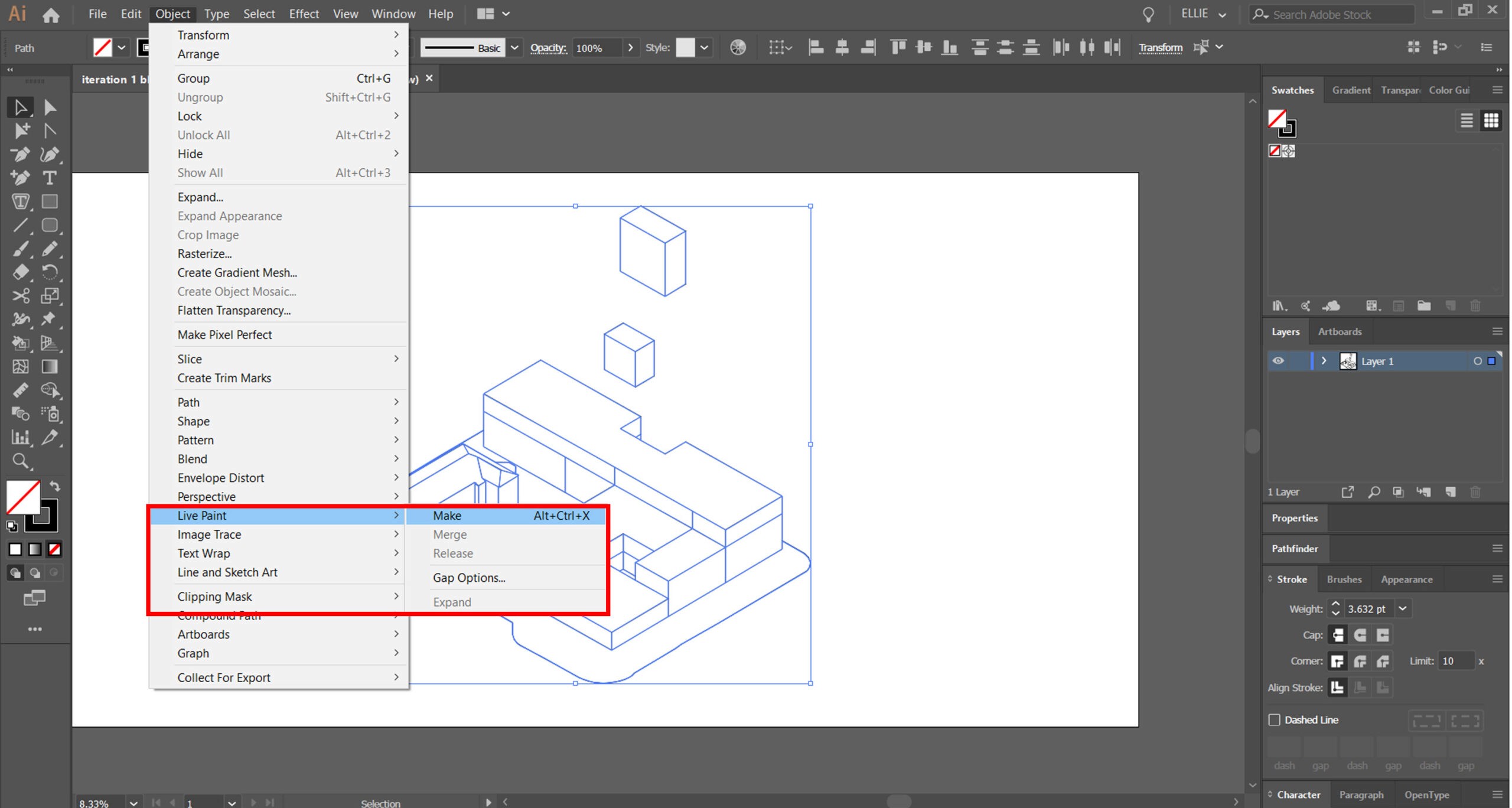Click the Transform link in control bar
The image size is (1512, 808).
[1160, 47]
